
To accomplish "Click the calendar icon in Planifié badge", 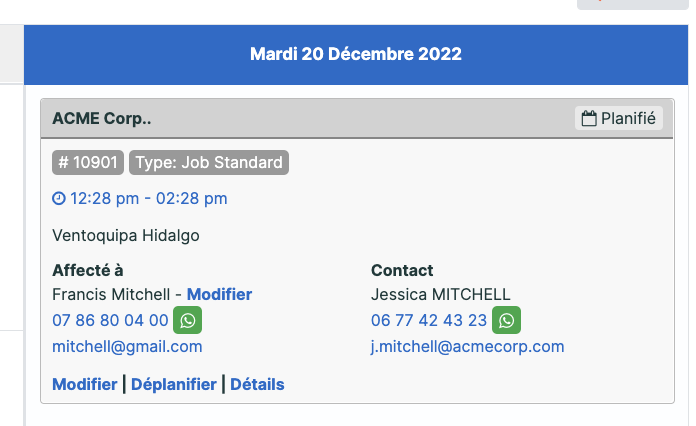I will click(589, 118).
